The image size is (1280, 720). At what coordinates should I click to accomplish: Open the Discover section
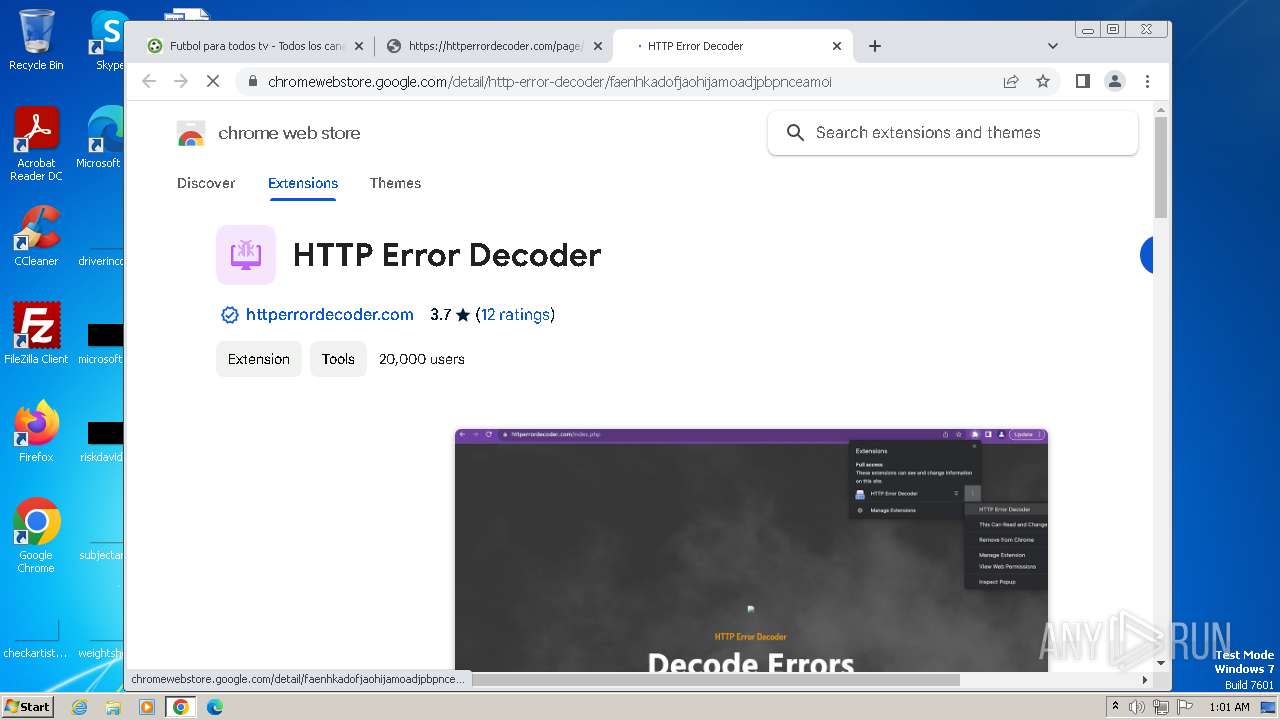(206, 183)
